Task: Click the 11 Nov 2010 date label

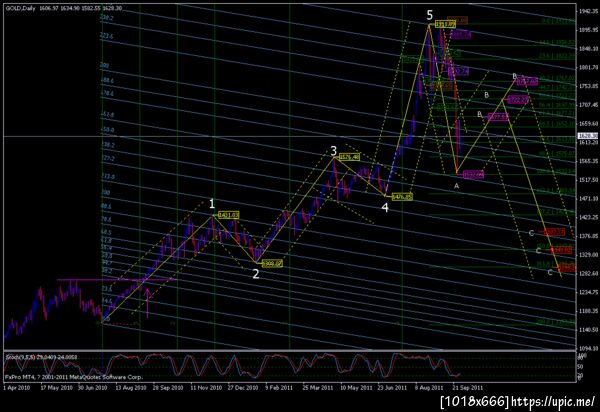Action: 206,388
